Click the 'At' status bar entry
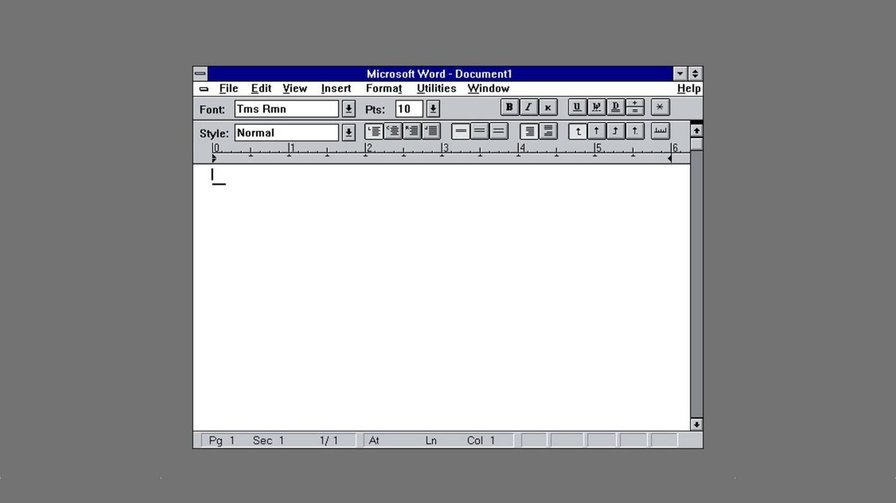Screen dimensions: 896x503 click(x=374, y=441)
